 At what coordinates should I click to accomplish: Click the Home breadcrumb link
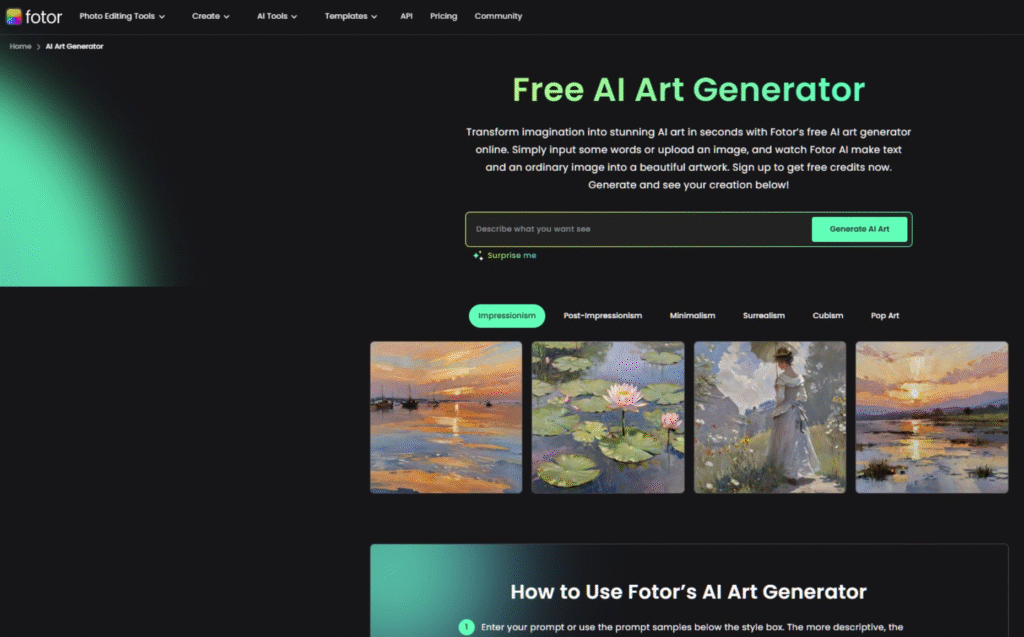(x=20, y=46)
